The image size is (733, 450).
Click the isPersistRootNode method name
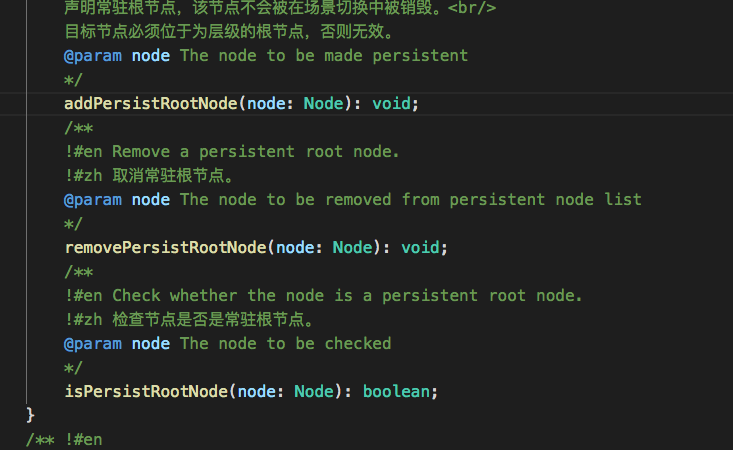[x=146, y=391]
